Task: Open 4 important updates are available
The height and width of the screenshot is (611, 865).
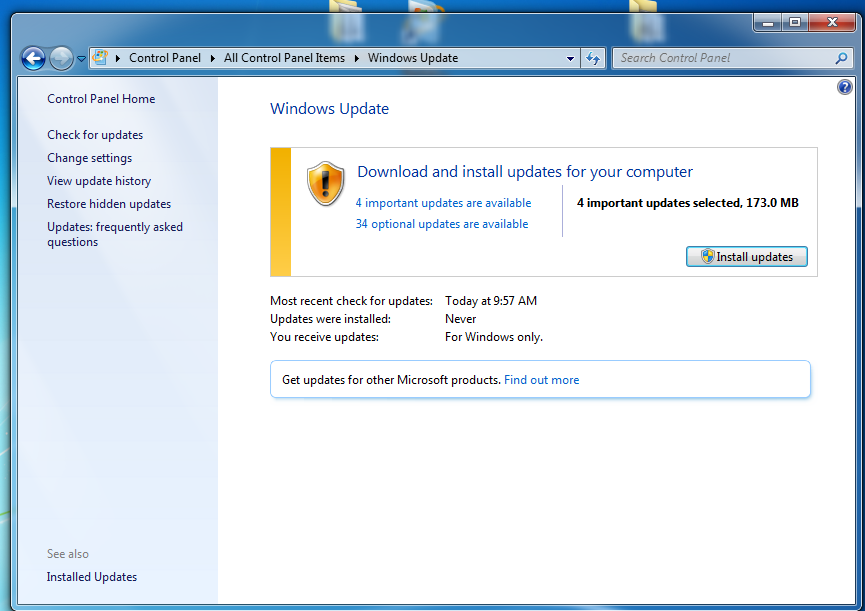Action: [x=443, y=203]
